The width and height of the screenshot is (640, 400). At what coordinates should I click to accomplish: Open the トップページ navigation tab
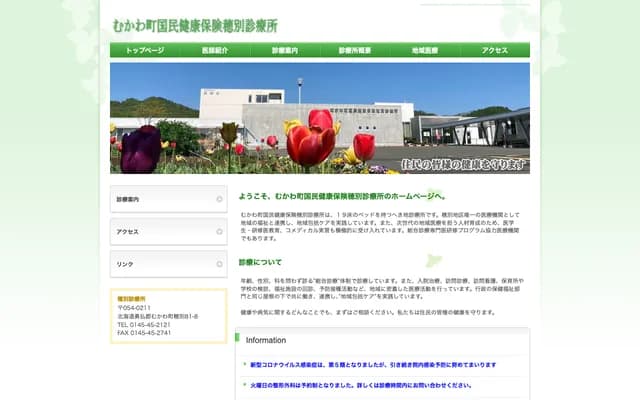click(x=145, y=50)
